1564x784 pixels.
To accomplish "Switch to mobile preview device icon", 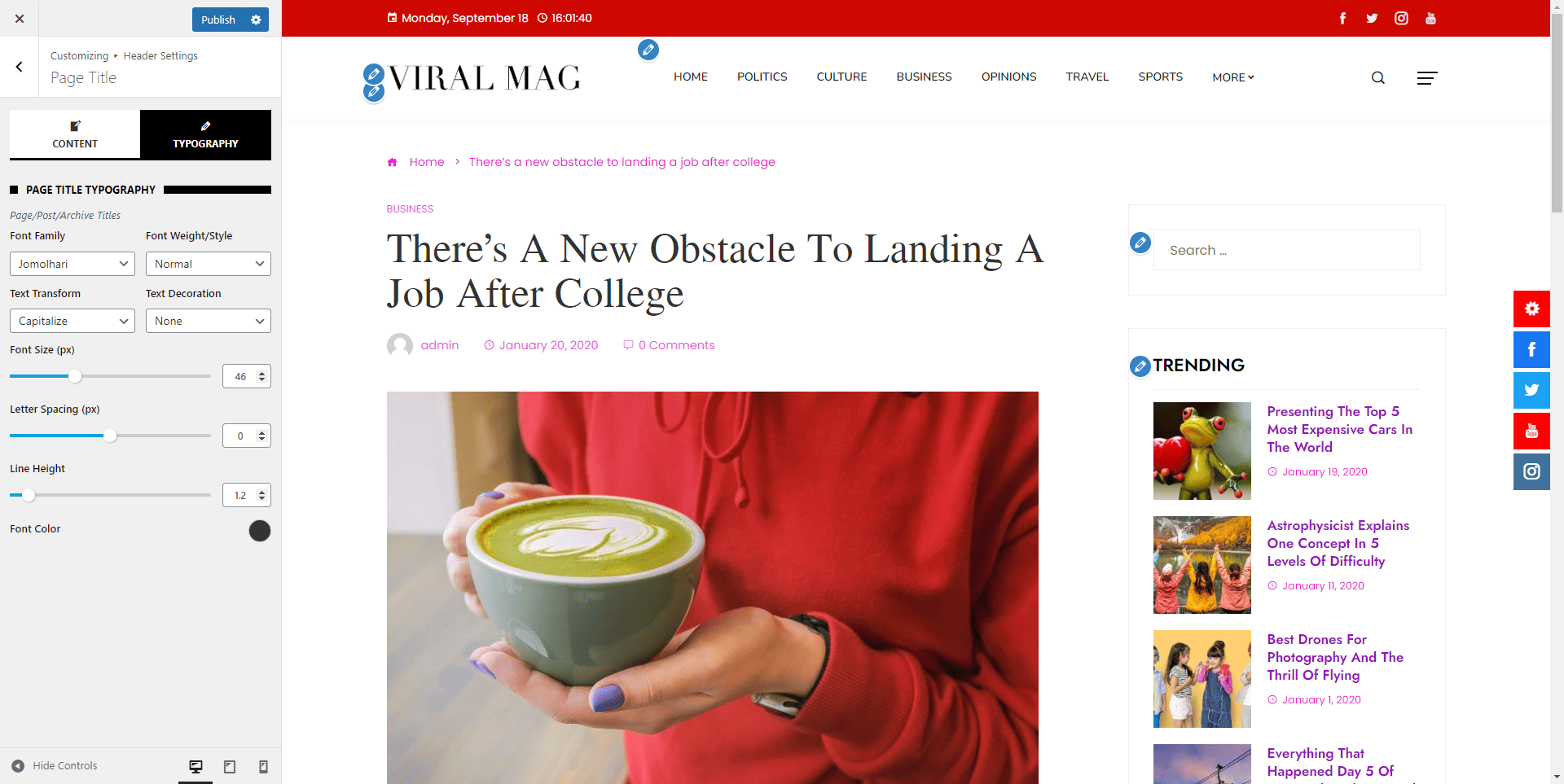I will 263,766.
